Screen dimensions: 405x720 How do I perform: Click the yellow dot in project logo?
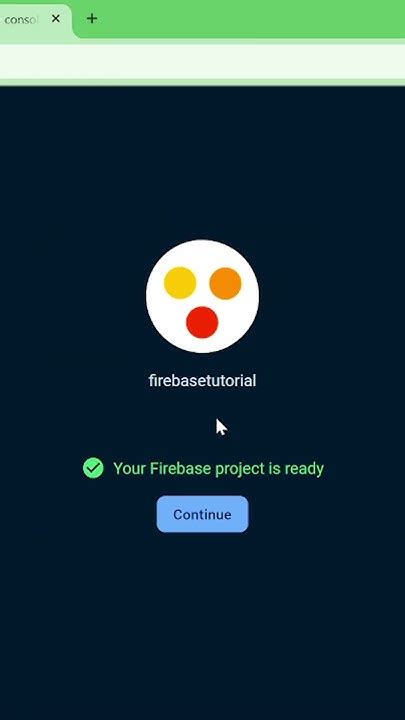coord(180,283)
